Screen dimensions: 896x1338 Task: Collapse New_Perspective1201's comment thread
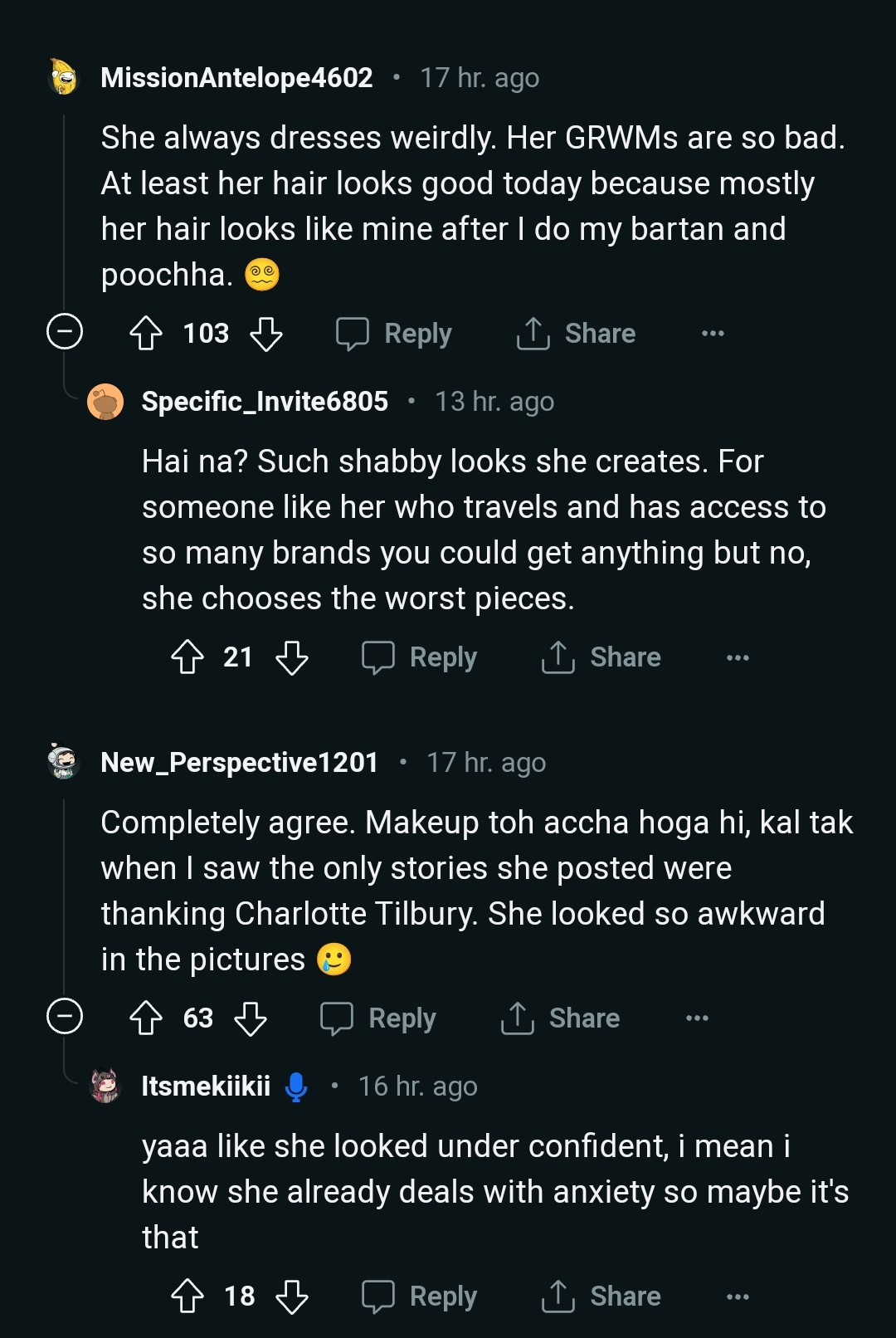(x=65, y=1017)
